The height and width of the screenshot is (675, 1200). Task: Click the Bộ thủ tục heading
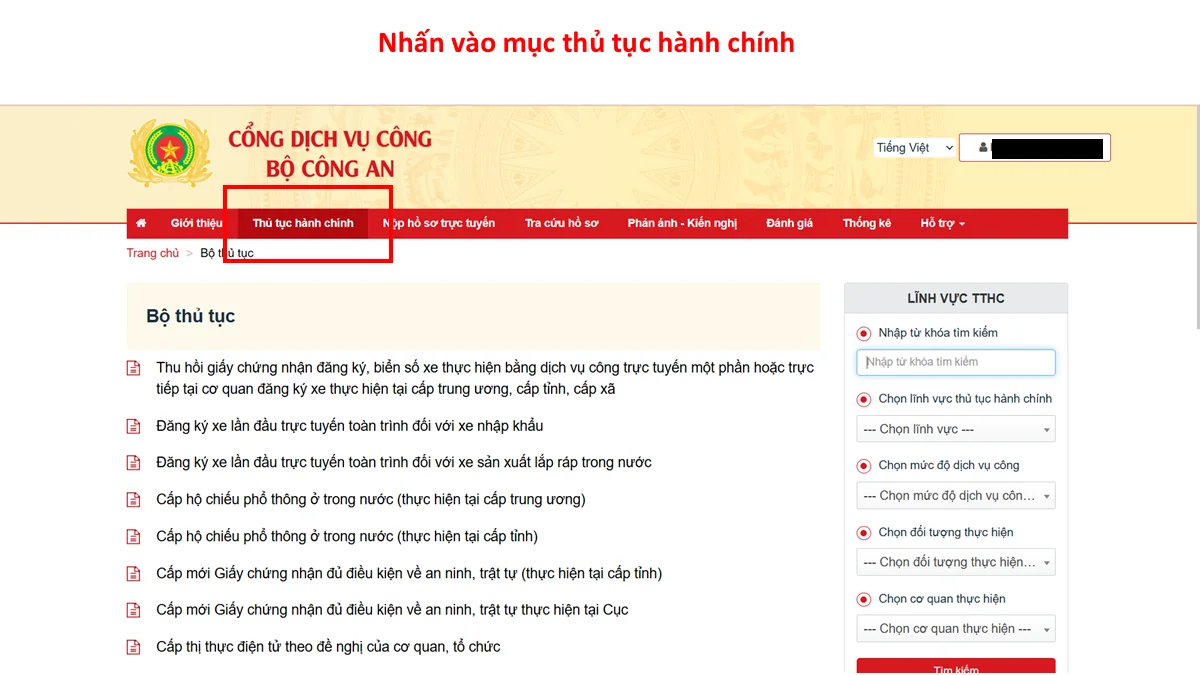coord(190,316)
